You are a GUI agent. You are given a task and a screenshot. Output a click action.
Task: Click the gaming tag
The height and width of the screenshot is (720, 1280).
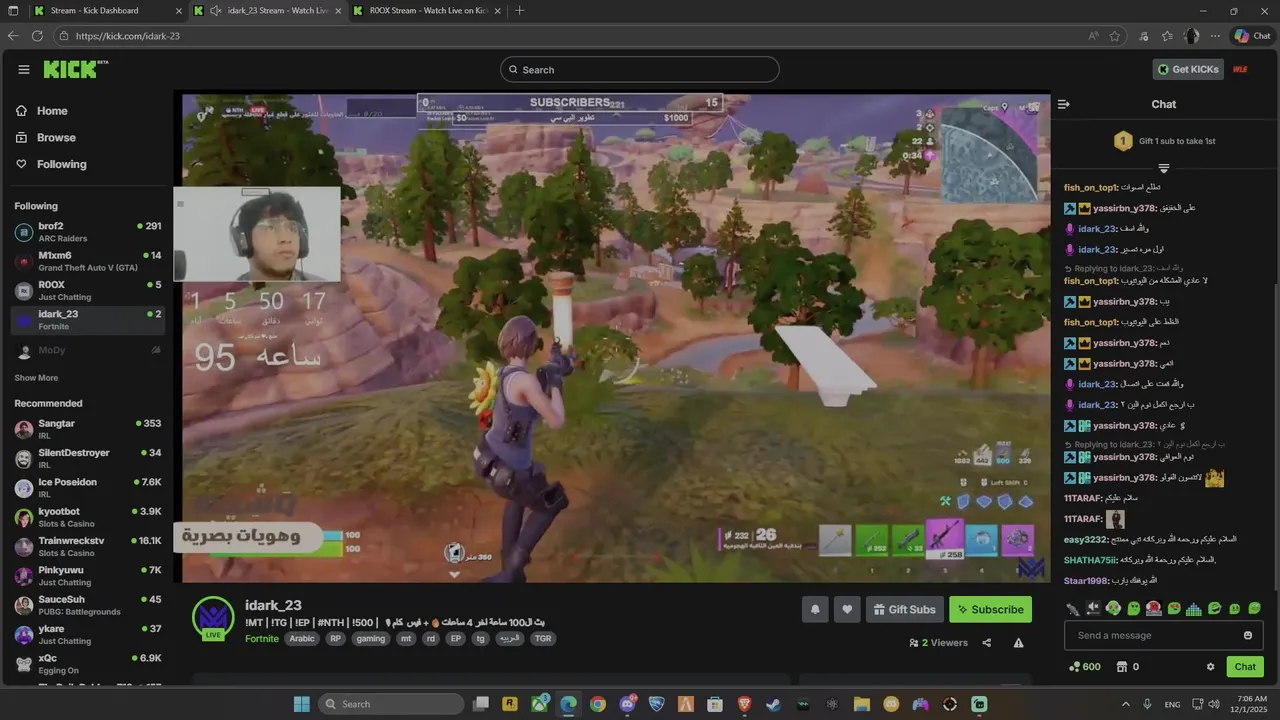click(x=370, y=639)
